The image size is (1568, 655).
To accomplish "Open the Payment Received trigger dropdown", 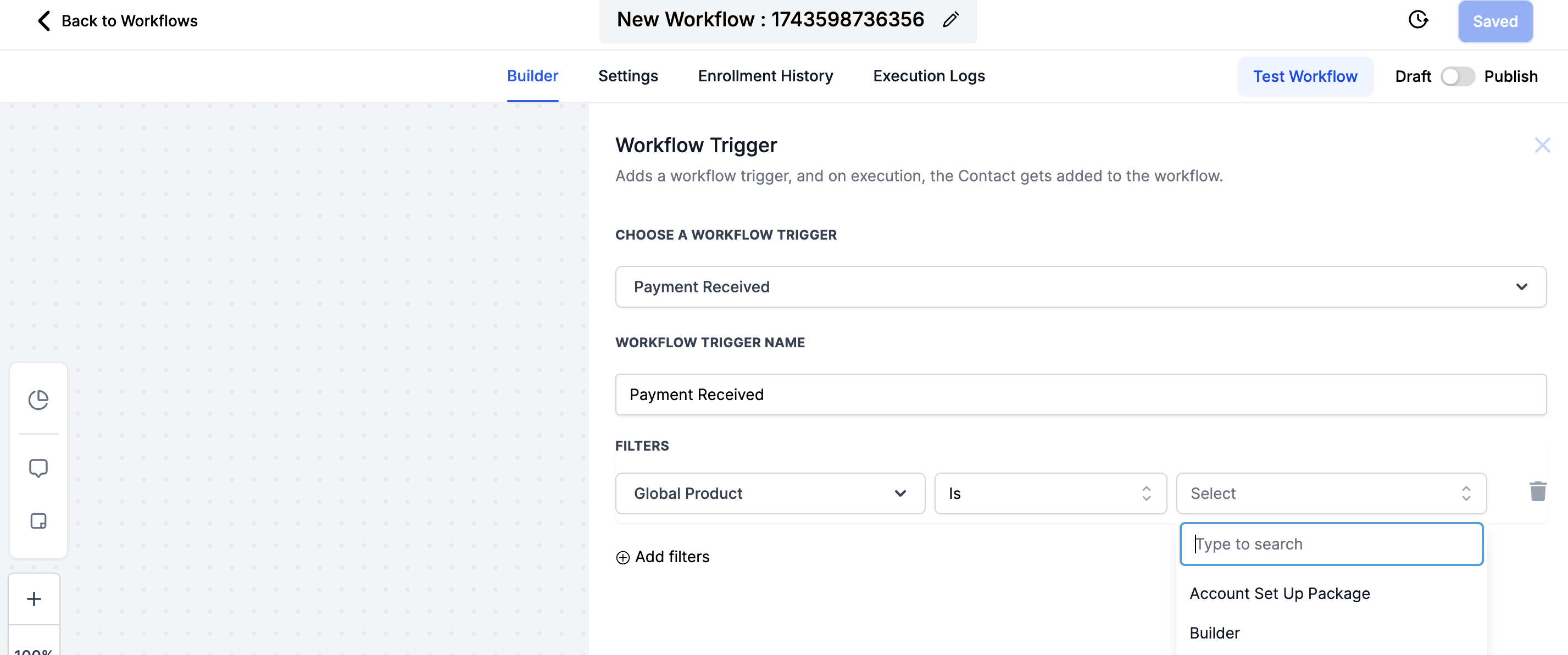I will [x=1081, y=287].
